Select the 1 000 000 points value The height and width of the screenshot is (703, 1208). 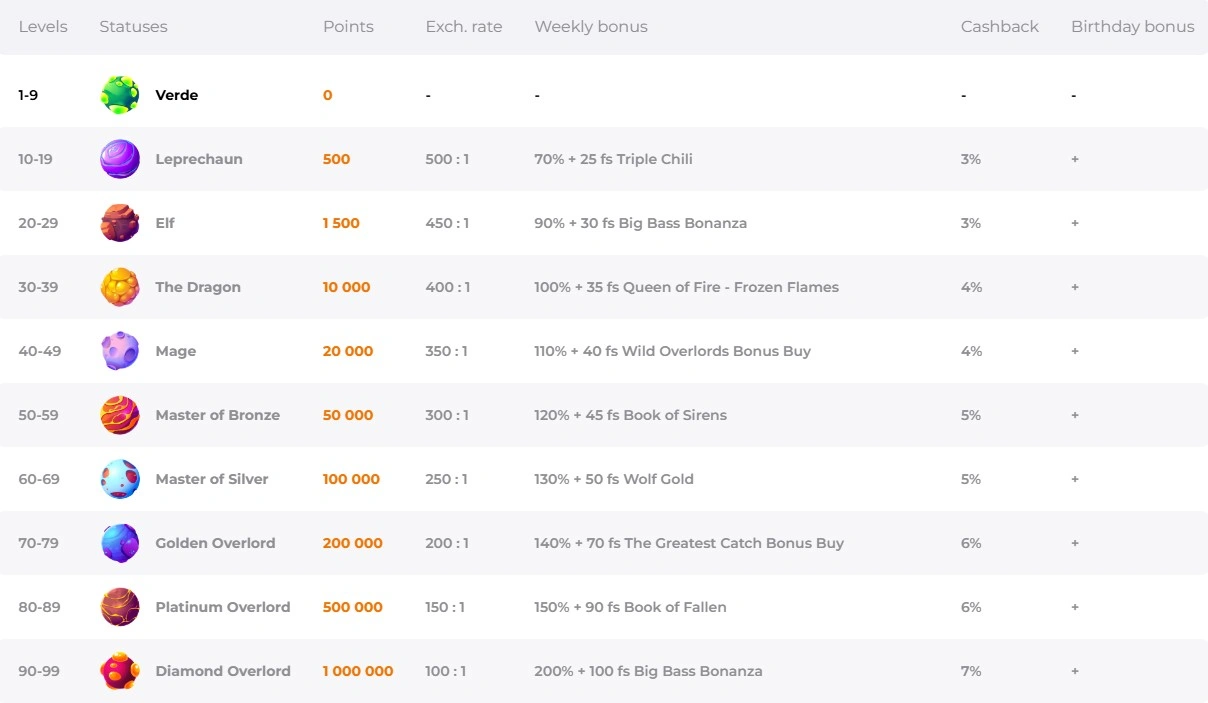[357, 671]
